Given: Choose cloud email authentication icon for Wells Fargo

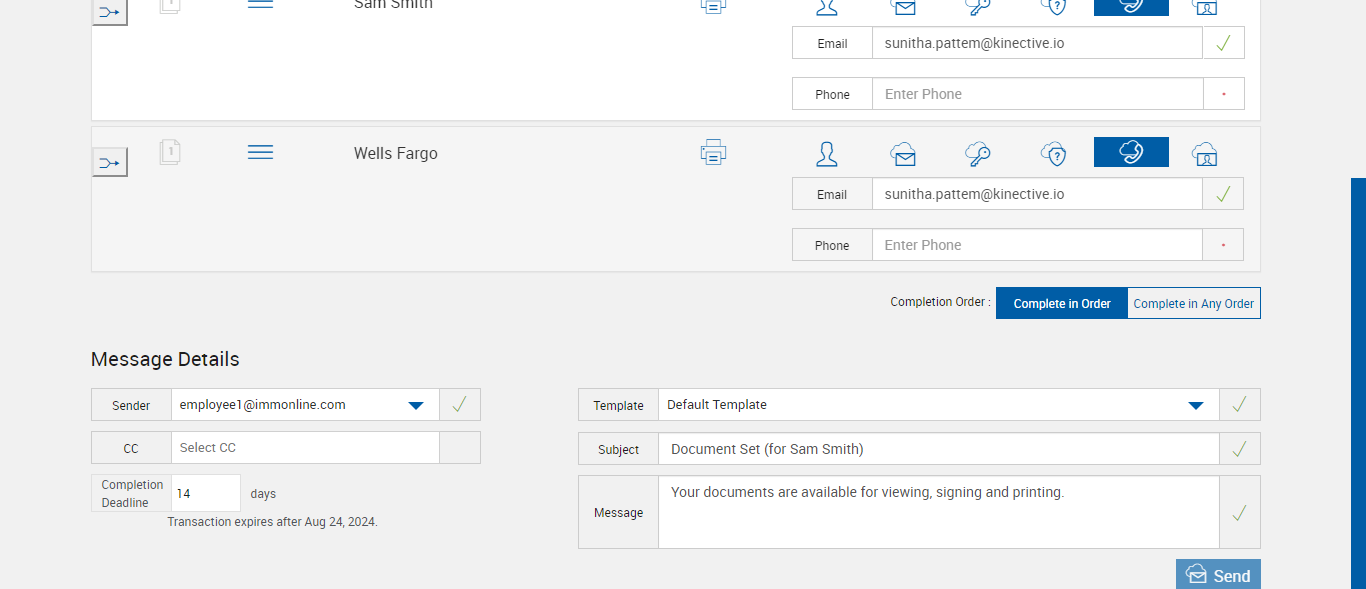Looking at the screenshot, I should (903, 153).
